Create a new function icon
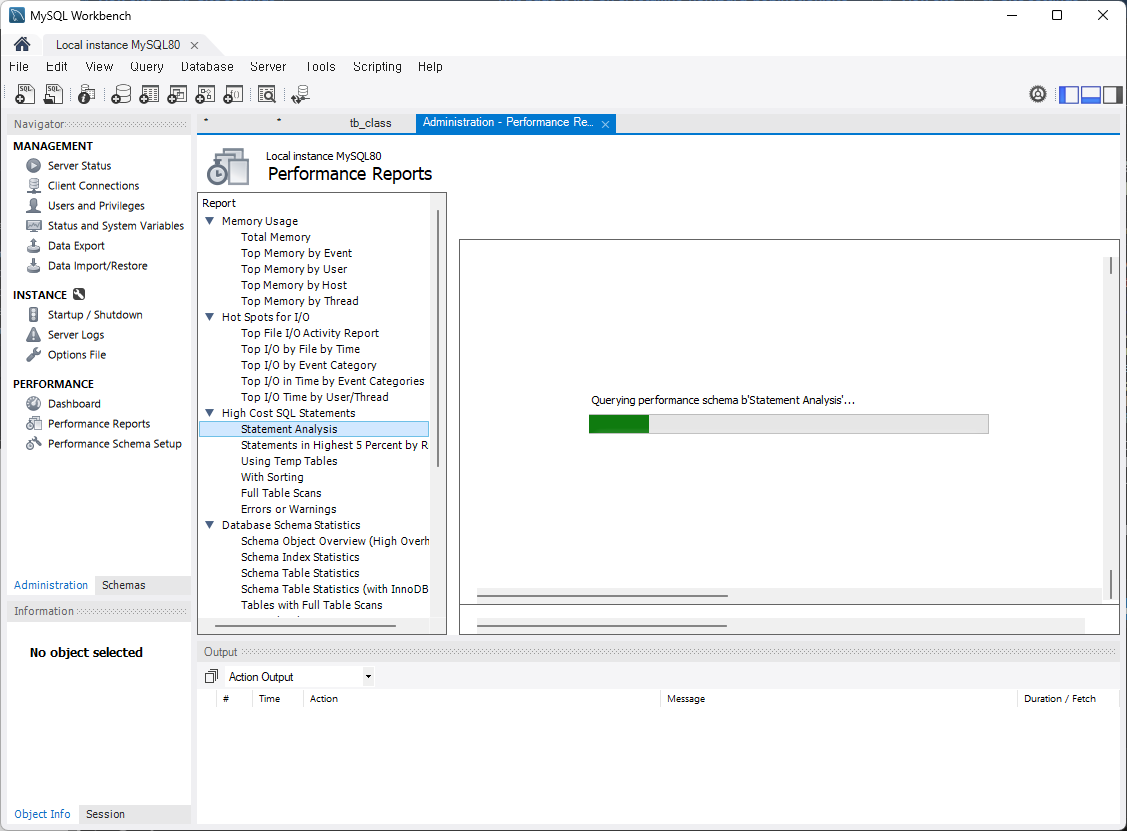 [233, 94]
